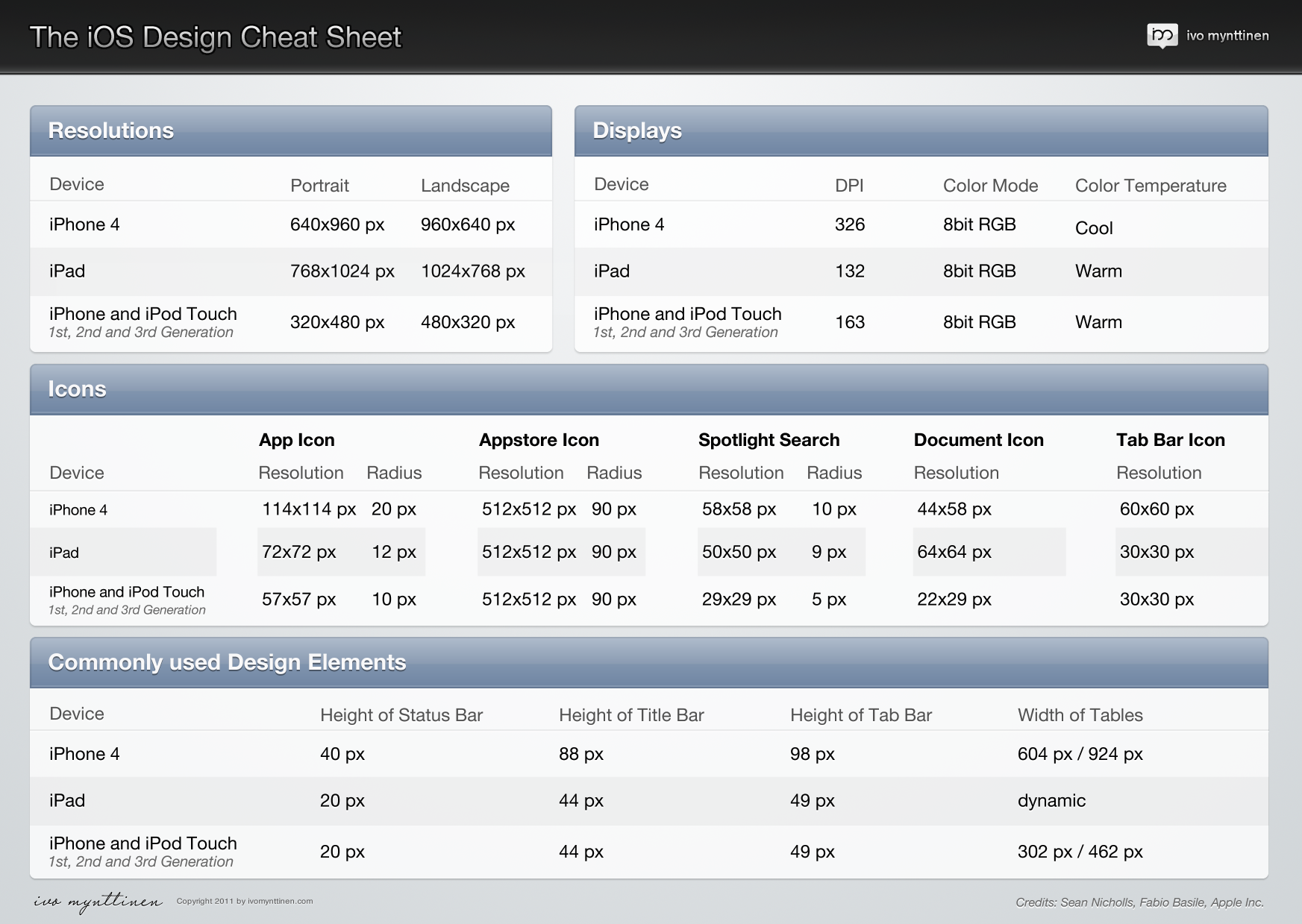Image resolution: width=1302 pixels, height=924 pixels.
Task: Select the iOS Design Cheat Sheet title
Action: click(216, 37)
